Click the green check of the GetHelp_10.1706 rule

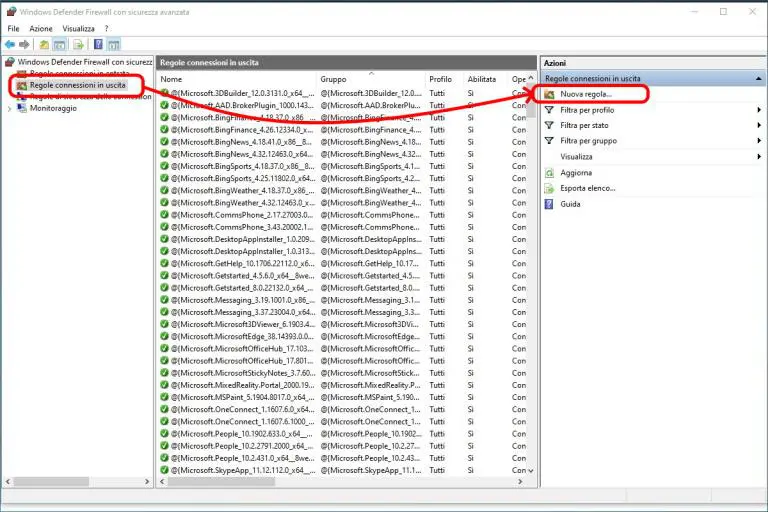coord(164,263)
